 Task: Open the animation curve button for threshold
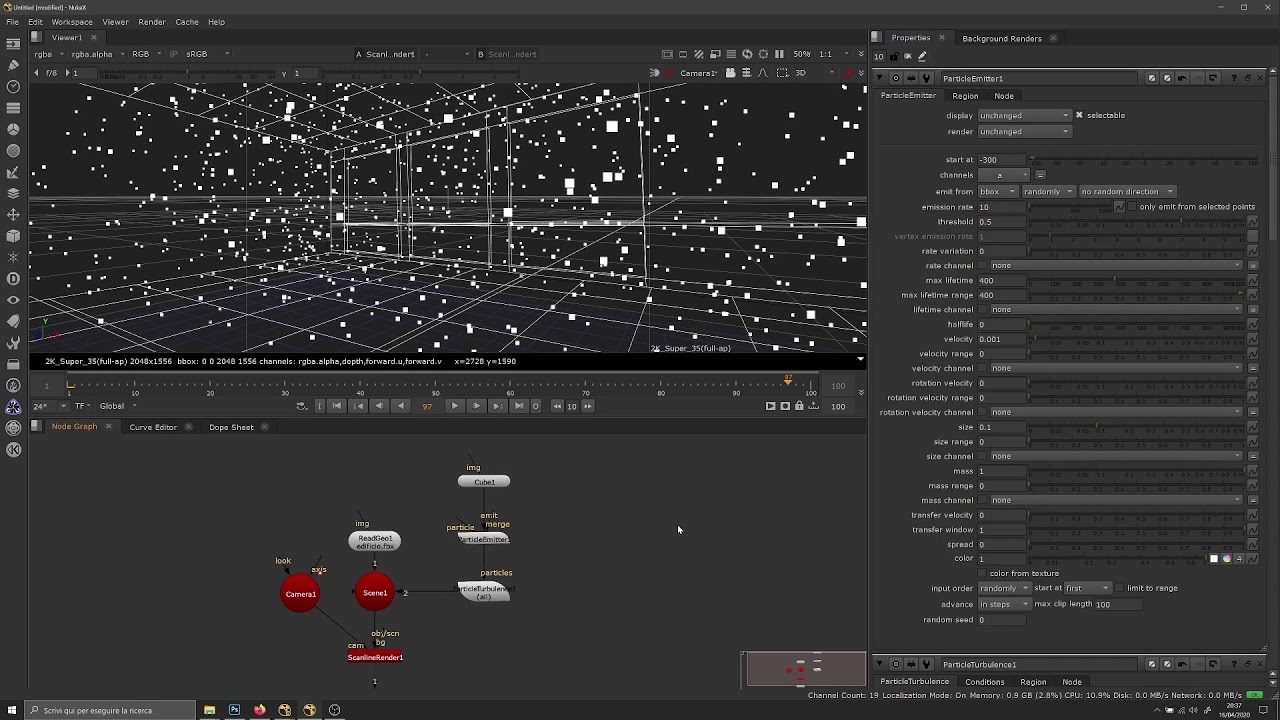[1252, 222]
